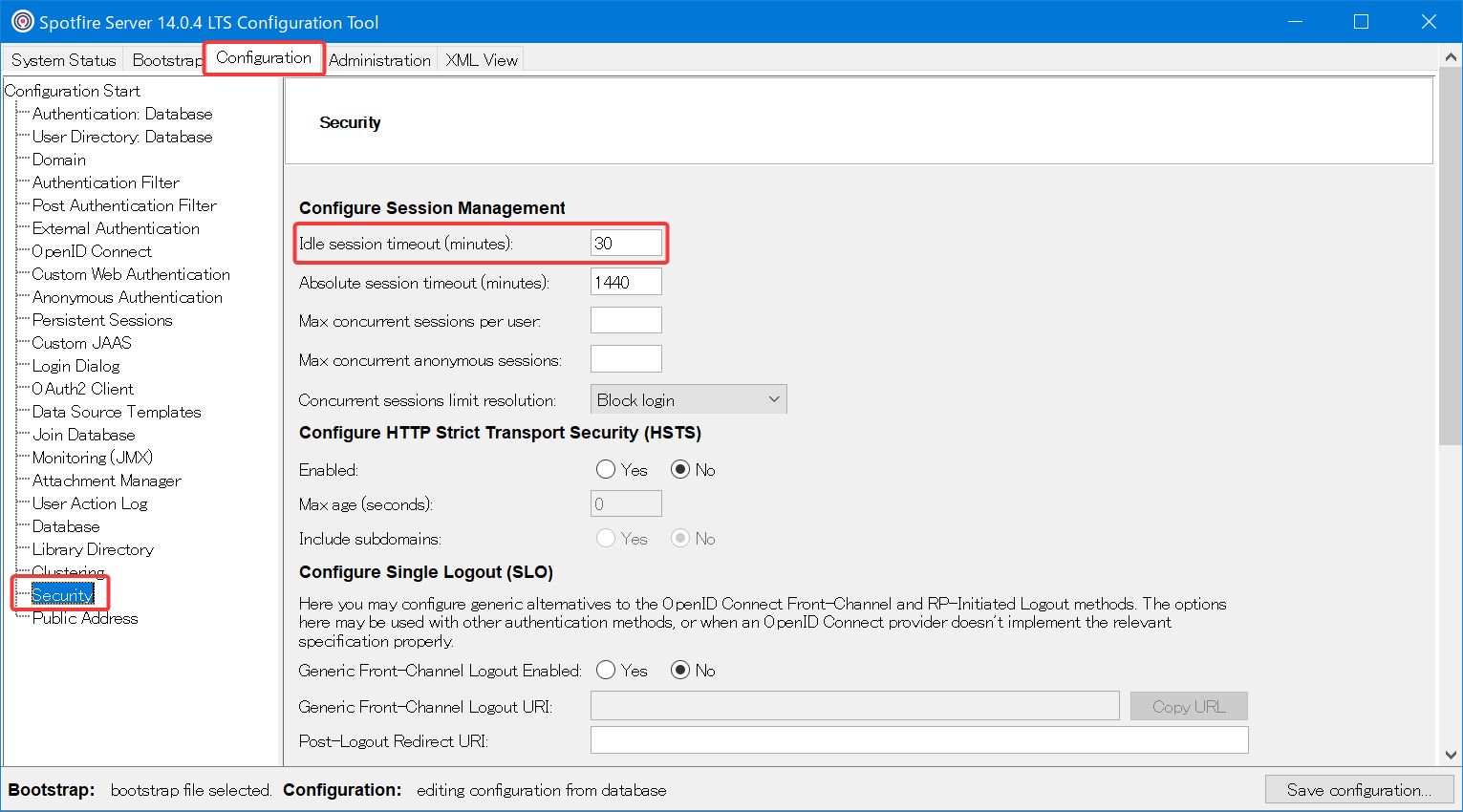Screen dimensions: 1463x812
Task: Click the scroll down arrow on the scrollbar
Action: pyautogui.click(x=1451, y=755)
